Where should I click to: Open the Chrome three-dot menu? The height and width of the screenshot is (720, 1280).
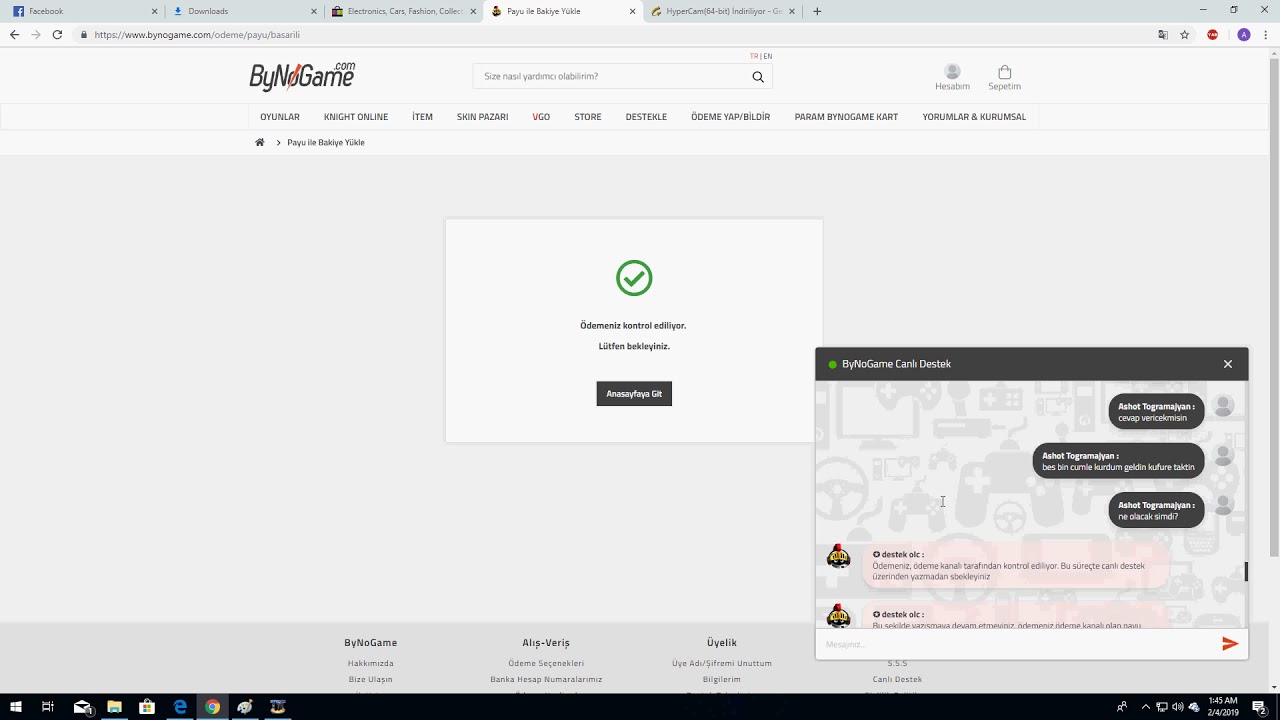[1265, 34]
